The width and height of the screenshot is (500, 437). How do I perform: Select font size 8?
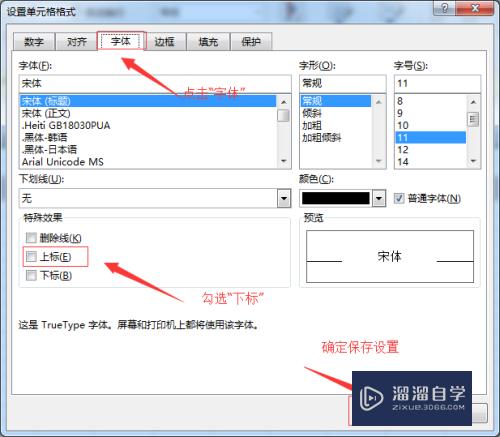(x=431, y=101)
